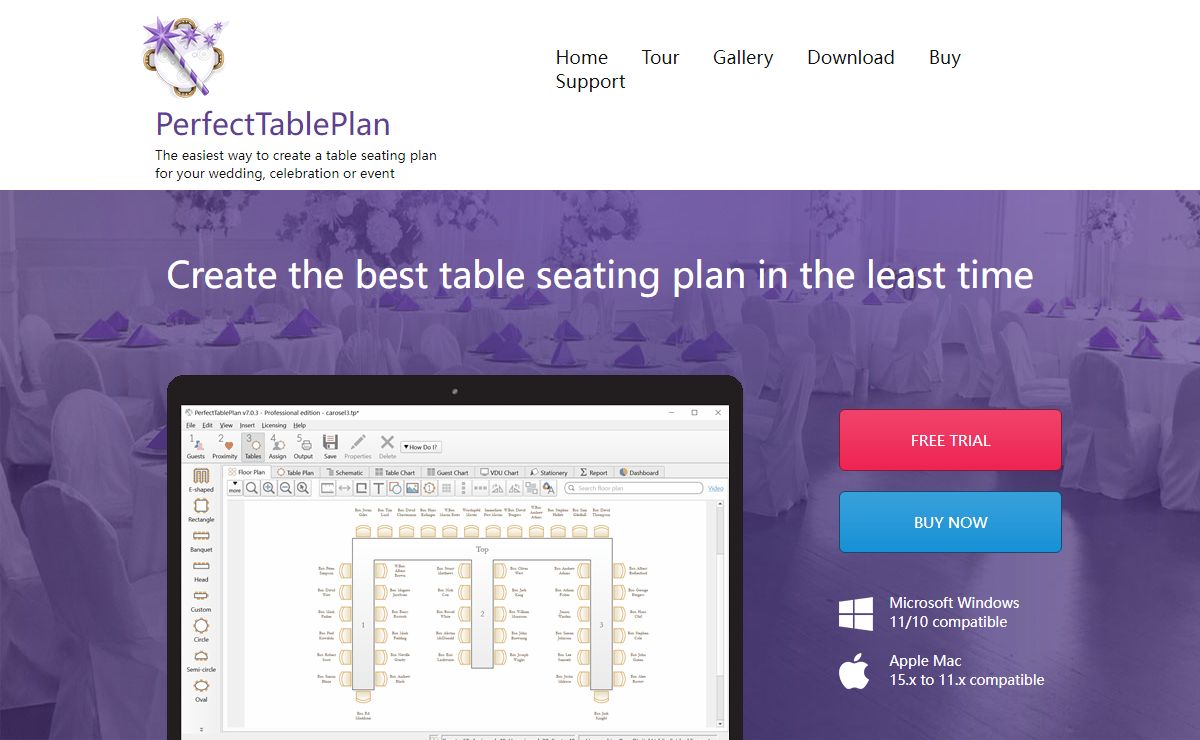The width and height of the screenshot is (1200, 740).
Task: Insert a Custom table from the sidebar
Action: 202,601
